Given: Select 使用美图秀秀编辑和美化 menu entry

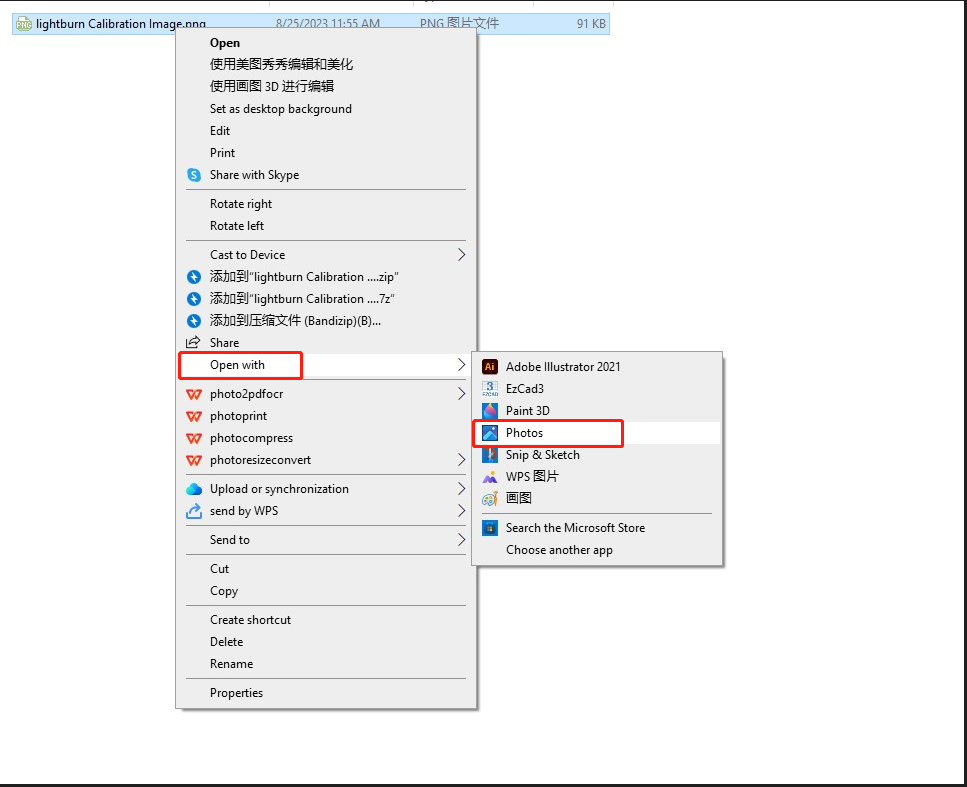Looking at the screenshot, I should click(x=326, y=65).
